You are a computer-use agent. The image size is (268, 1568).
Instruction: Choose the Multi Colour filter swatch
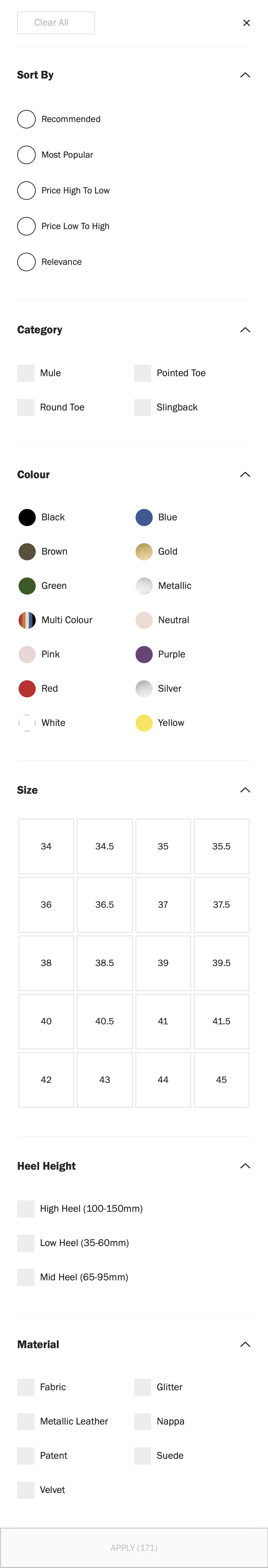pos(26,620)
